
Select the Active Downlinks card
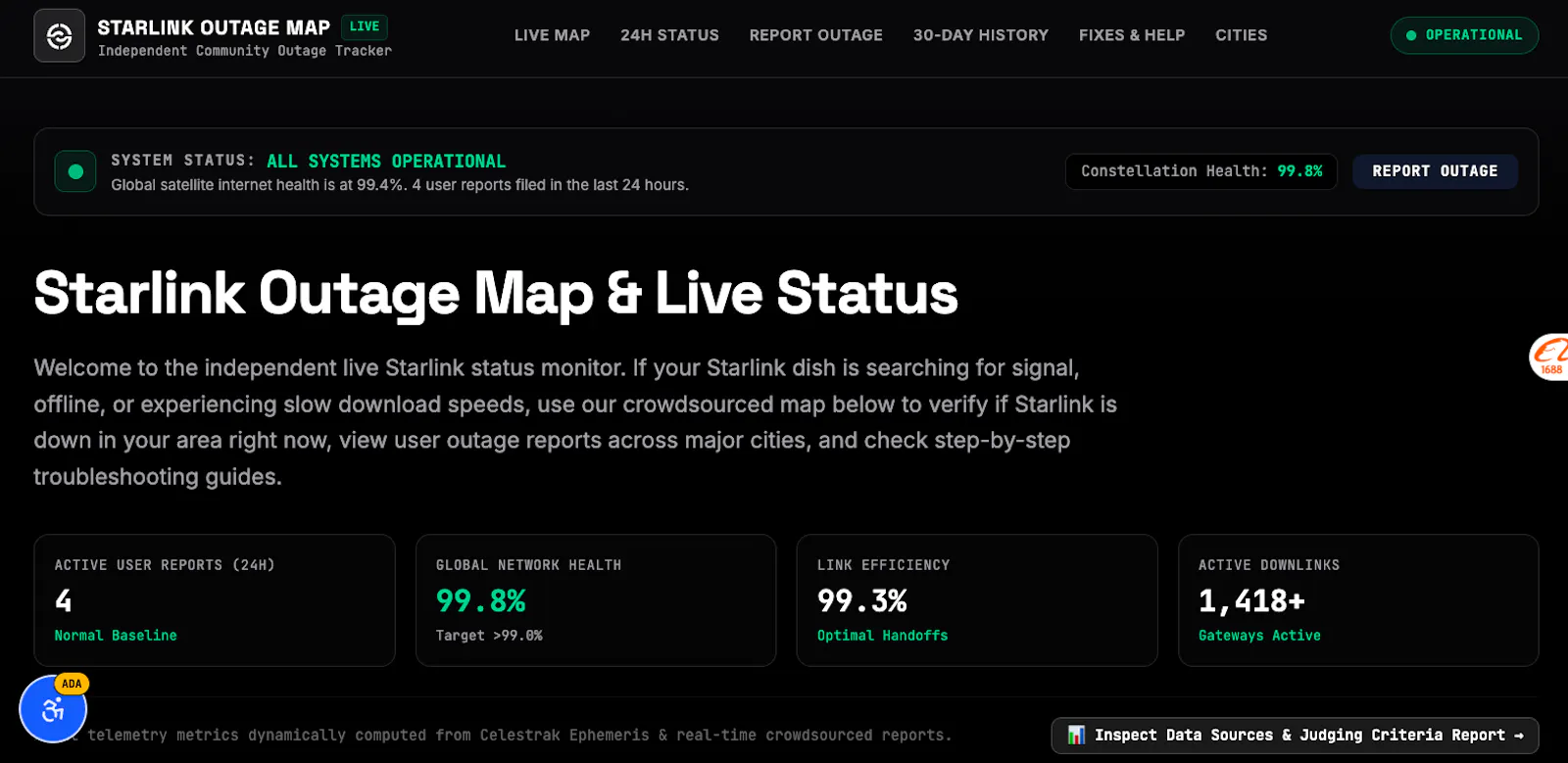1358,600
